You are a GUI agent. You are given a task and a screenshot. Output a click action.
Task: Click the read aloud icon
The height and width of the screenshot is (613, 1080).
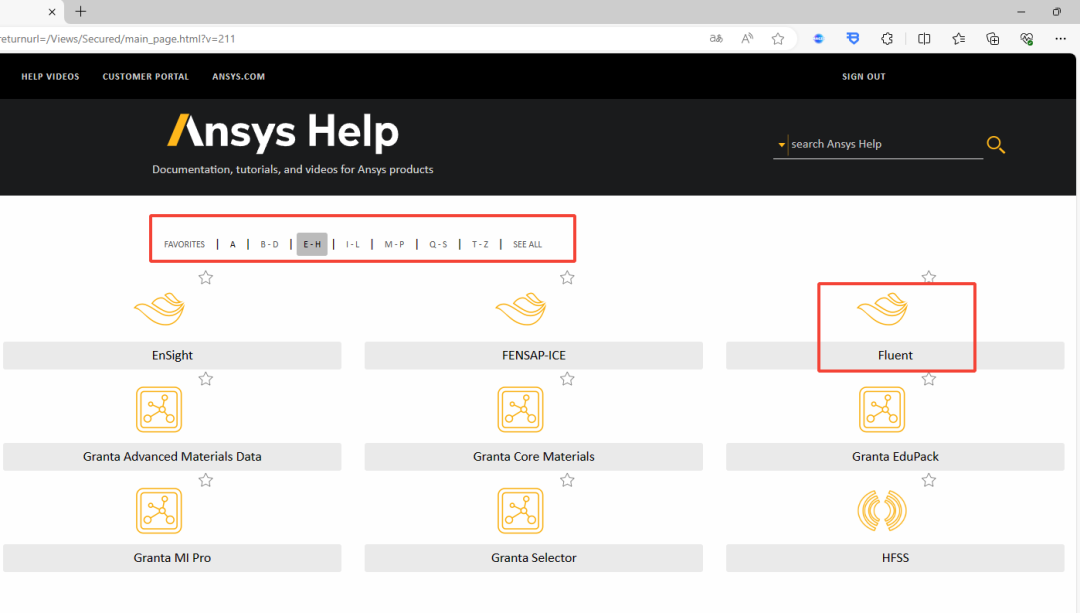coord(747,39)
